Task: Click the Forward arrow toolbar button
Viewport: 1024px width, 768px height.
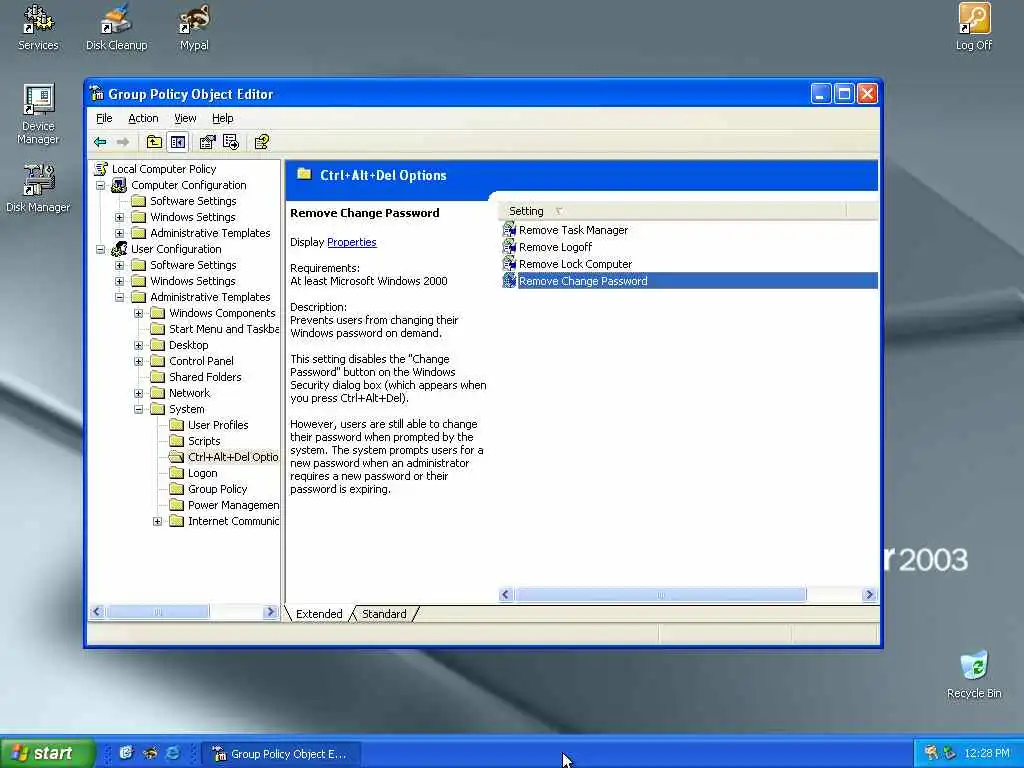Action: tap(123, 142)
